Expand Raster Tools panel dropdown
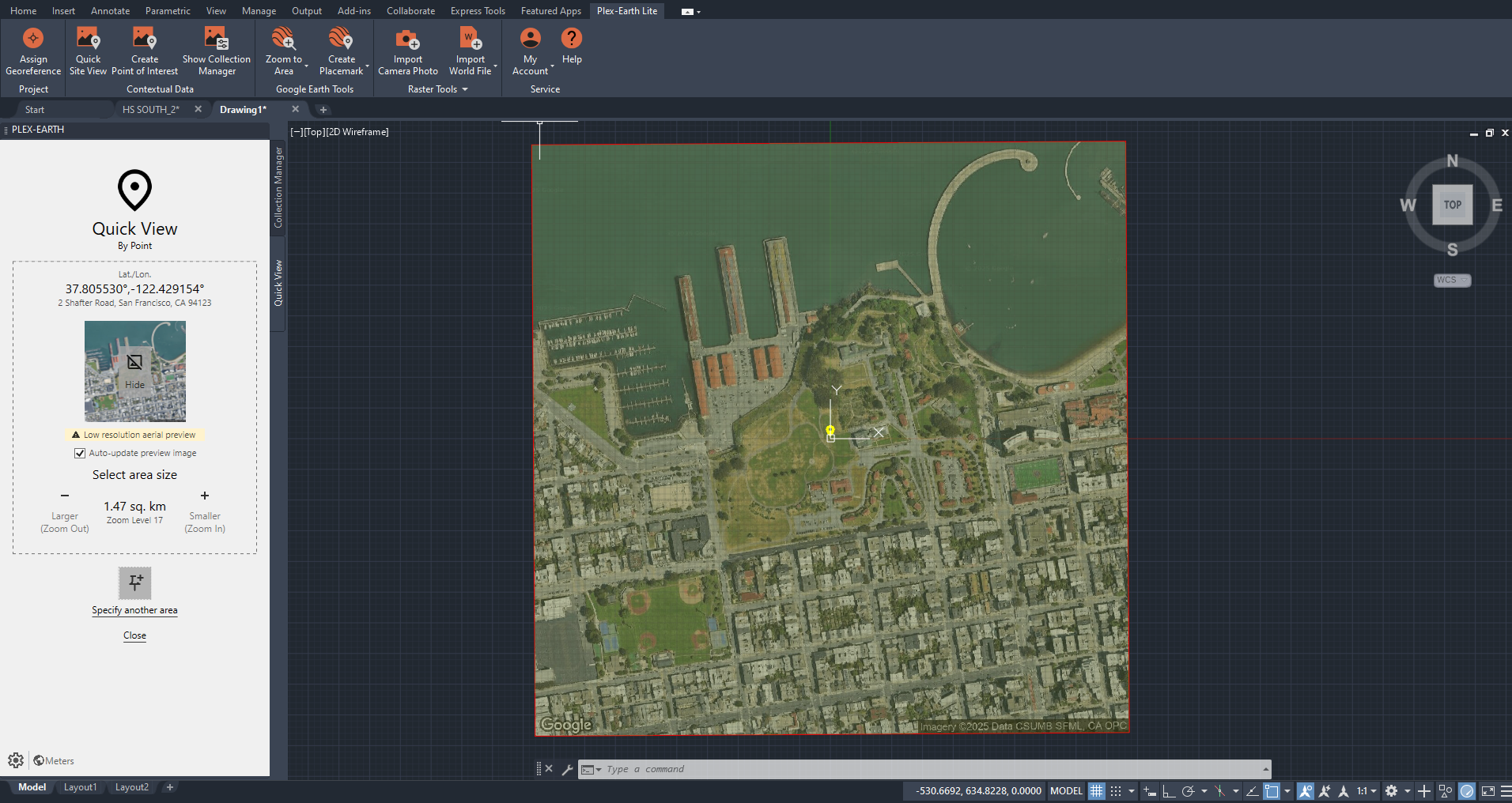This screenshot has height=803, width=1512. click(x=465, y=89)
